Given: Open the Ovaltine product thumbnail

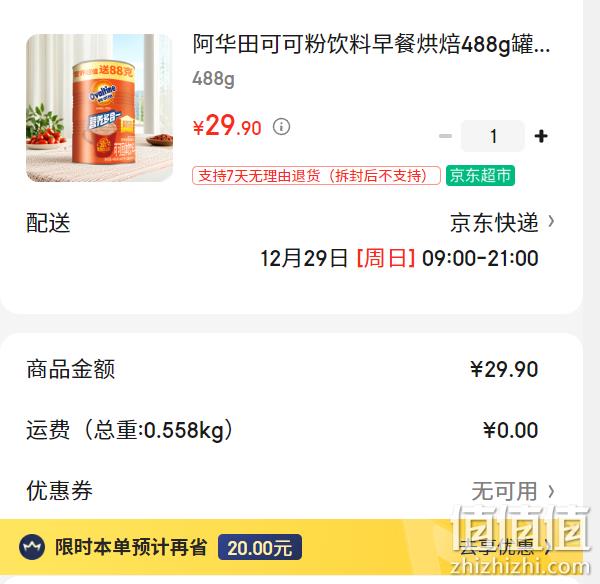Looking at the screenshot, I should tap(99, 108).
